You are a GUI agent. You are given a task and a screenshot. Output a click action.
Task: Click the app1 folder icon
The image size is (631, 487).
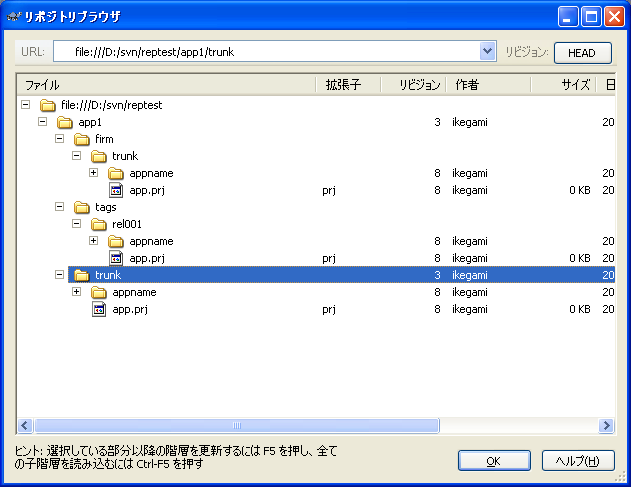pyautogui.click(x=65, y=122)
